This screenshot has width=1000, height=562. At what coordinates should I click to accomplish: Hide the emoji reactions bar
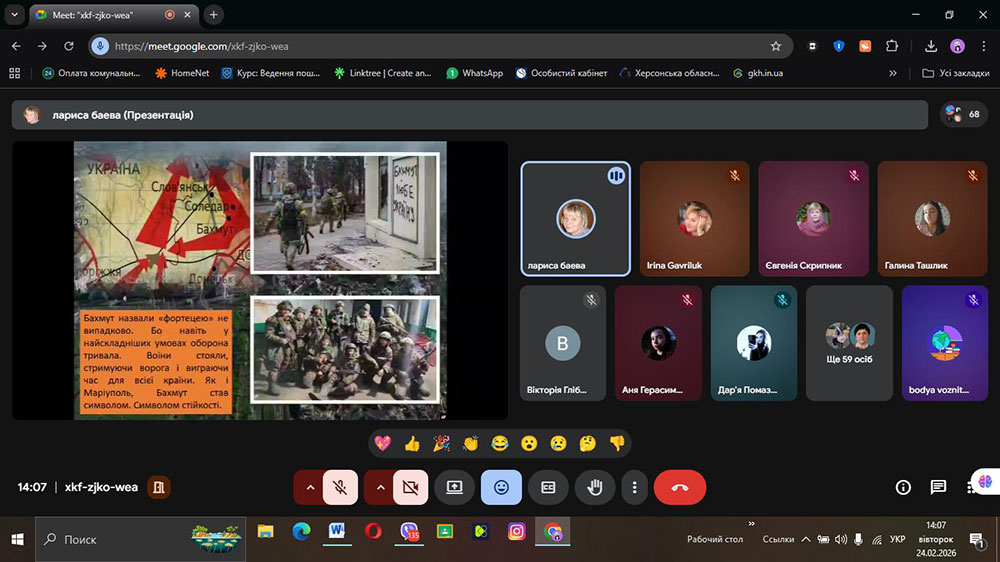pyautogui.click(x=501, y=487)
